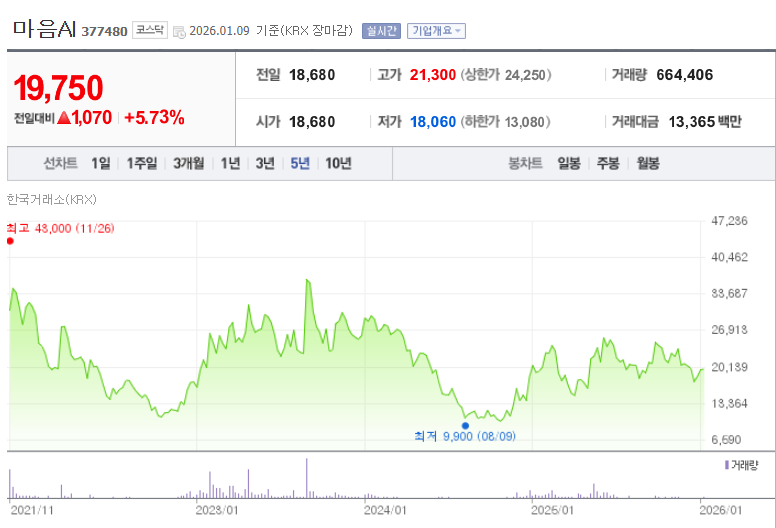The height and width of the screenshot is (528, 776).
Task: Click the 2021/11 x-axis date label
Action: coord(32,510)
